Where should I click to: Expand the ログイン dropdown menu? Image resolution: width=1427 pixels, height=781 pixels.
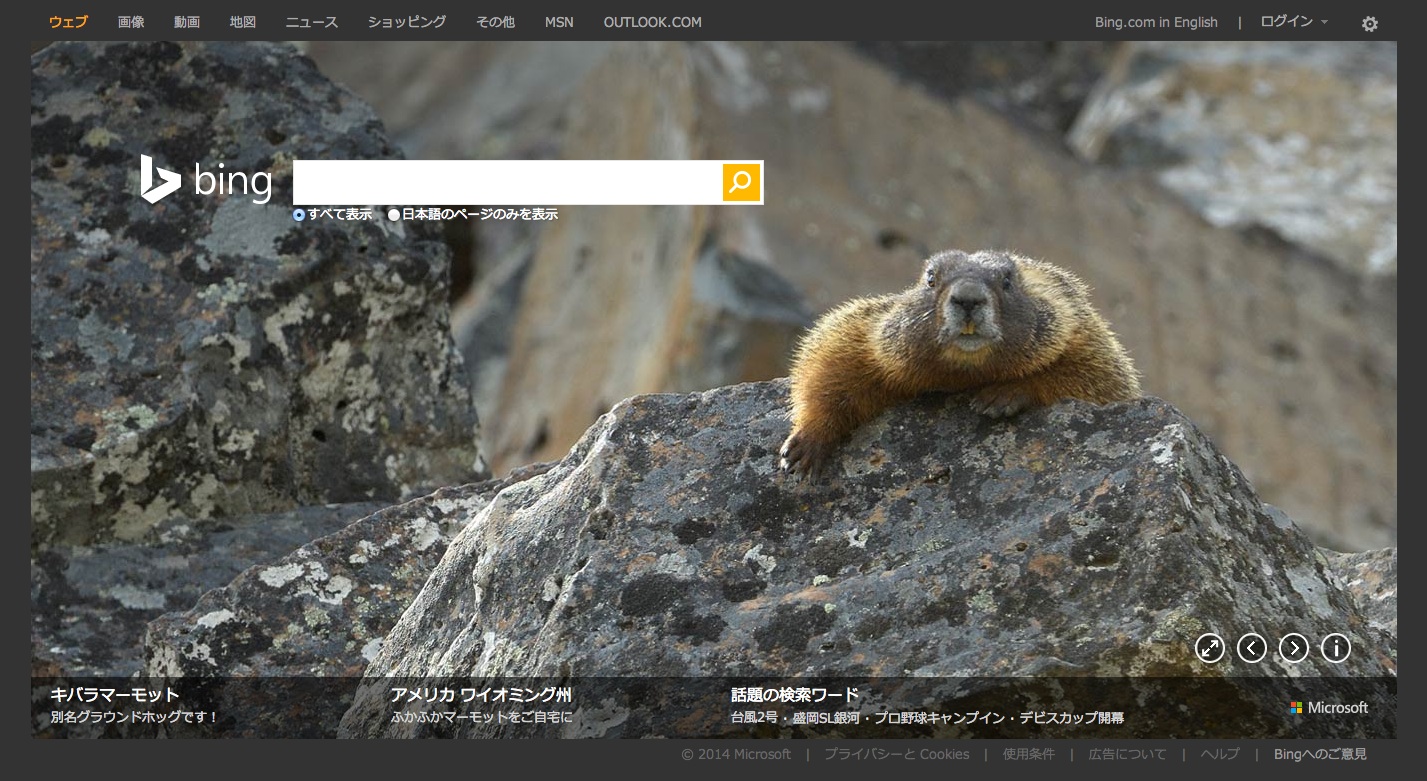pos(1293,22)
